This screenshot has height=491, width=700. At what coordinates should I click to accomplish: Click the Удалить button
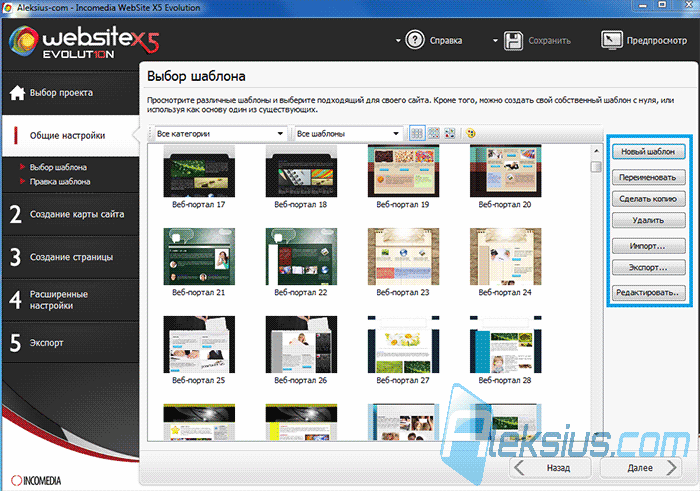coord(648,220)
